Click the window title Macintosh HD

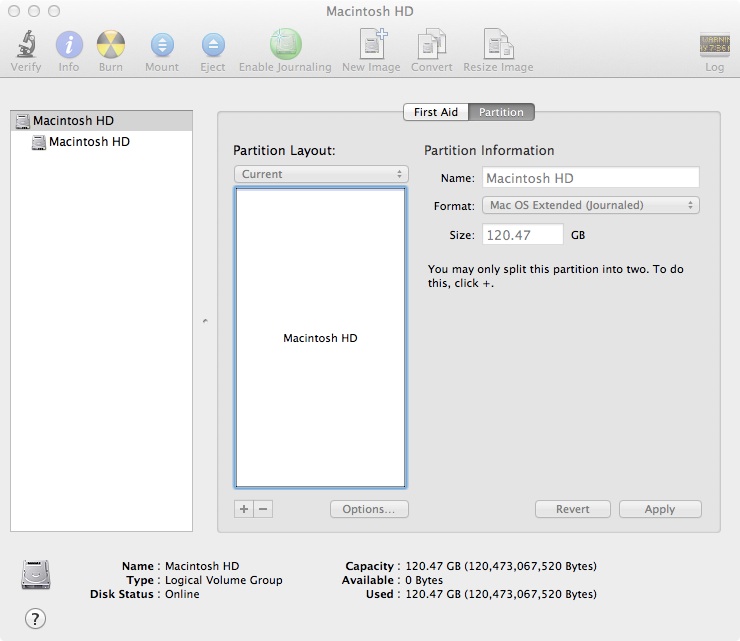[x=370, y=11]
